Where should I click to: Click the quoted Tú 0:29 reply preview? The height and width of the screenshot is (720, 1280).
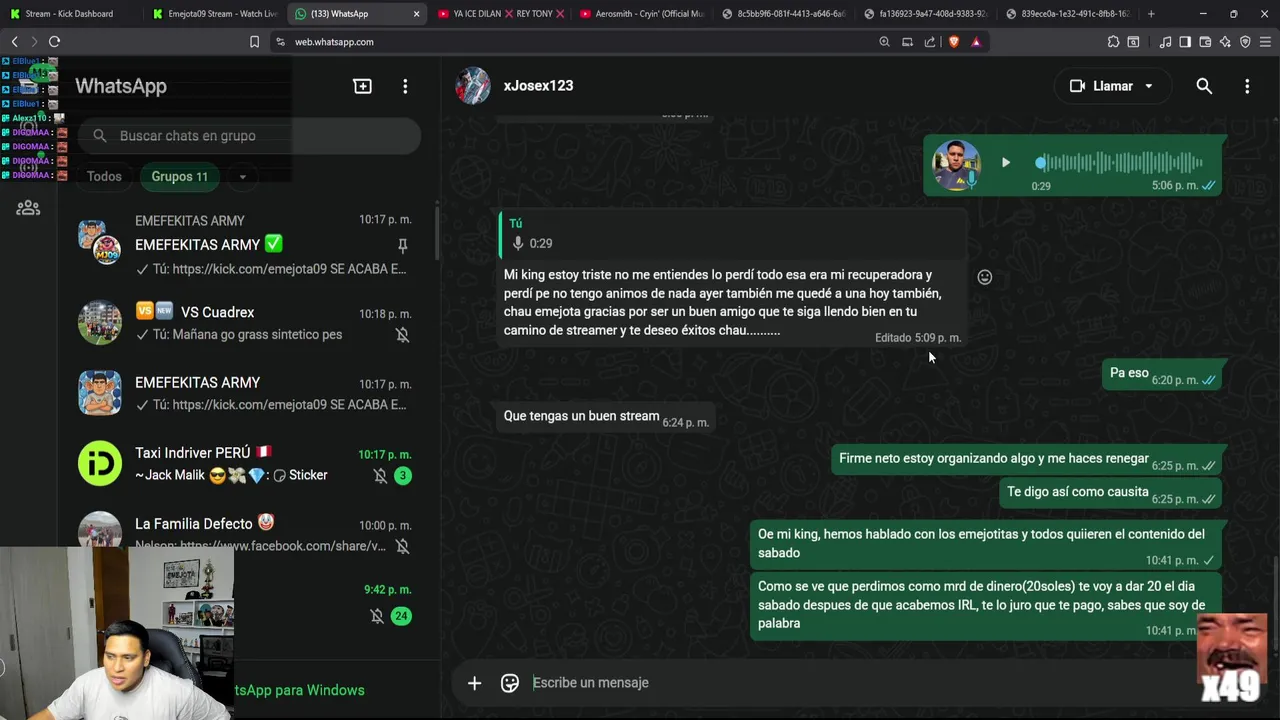(x=732, y=234)
